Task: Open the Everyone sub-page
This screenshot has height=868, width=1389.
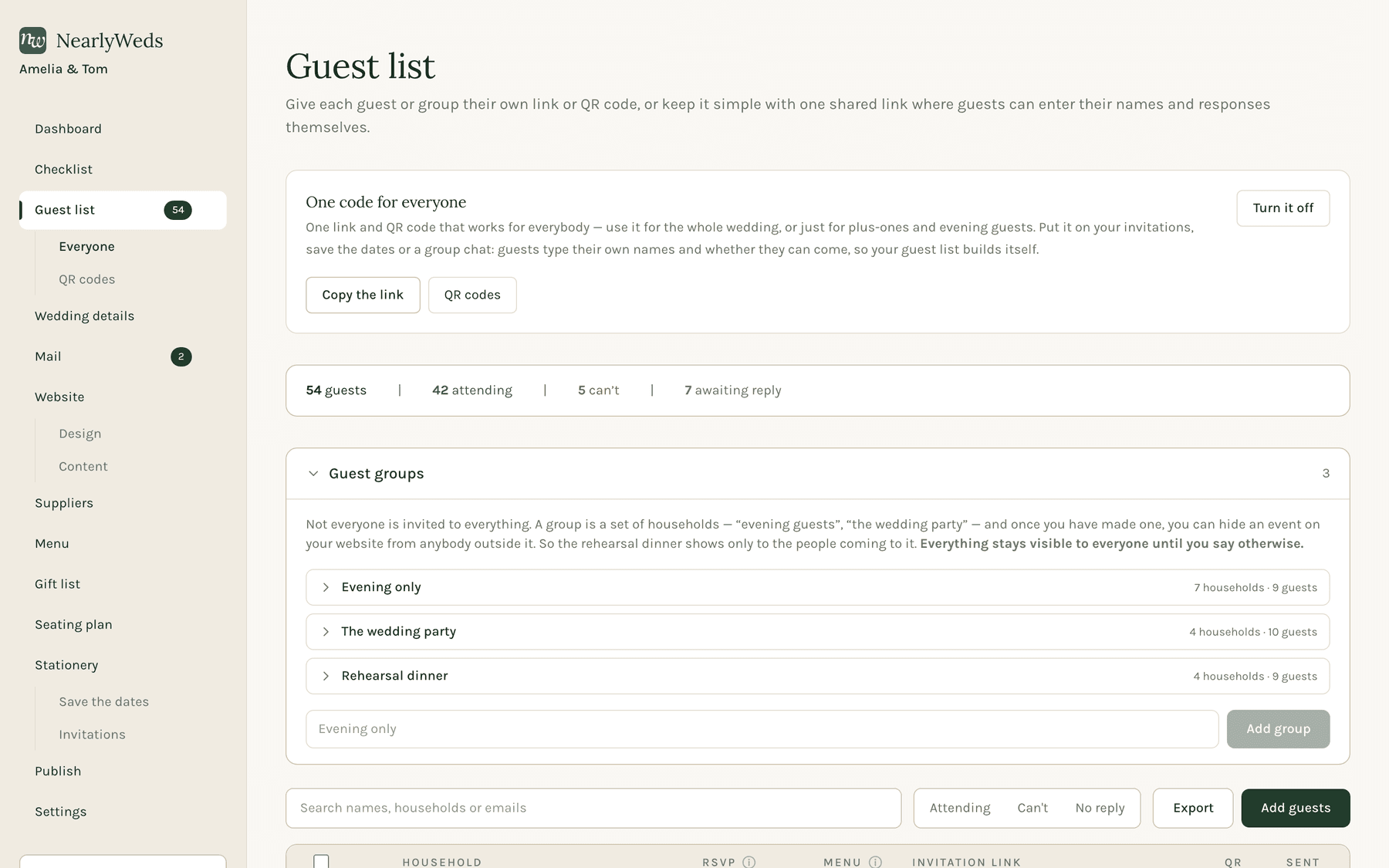Action: [x=86, y=246]
